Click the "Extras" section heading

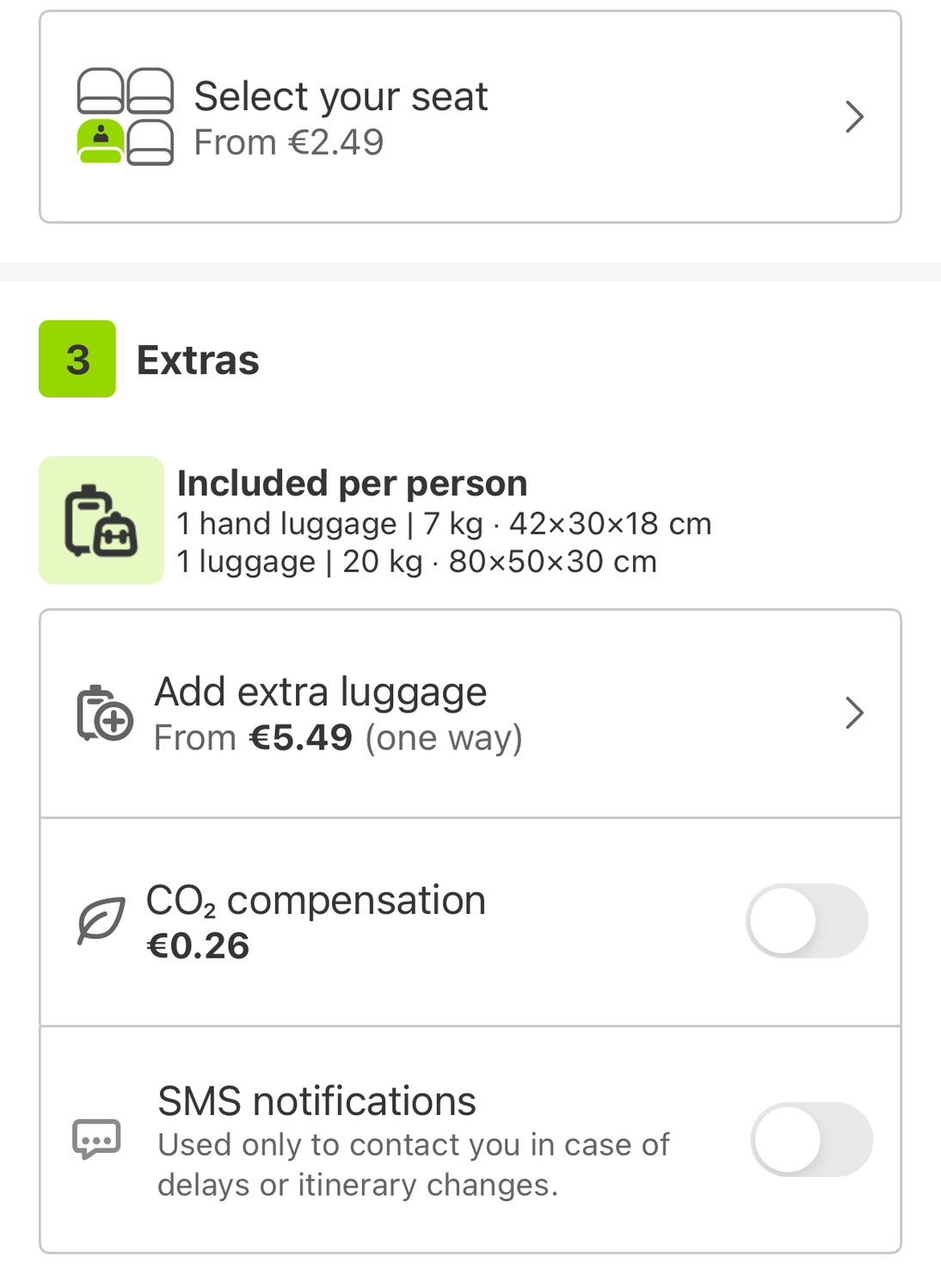(198, 360)
